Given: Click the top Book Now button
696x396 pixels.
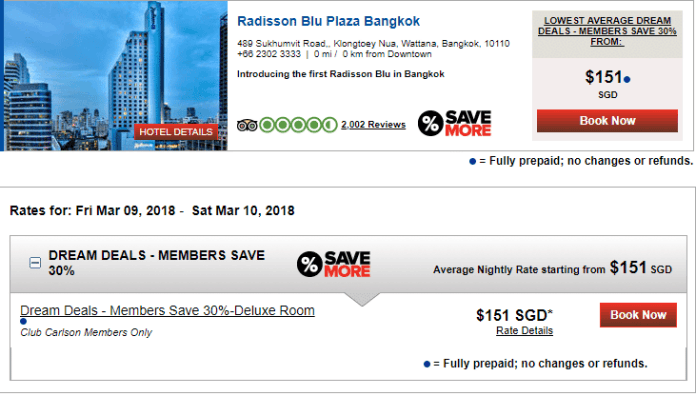Looking at the screenshot, I should point(607,121).
